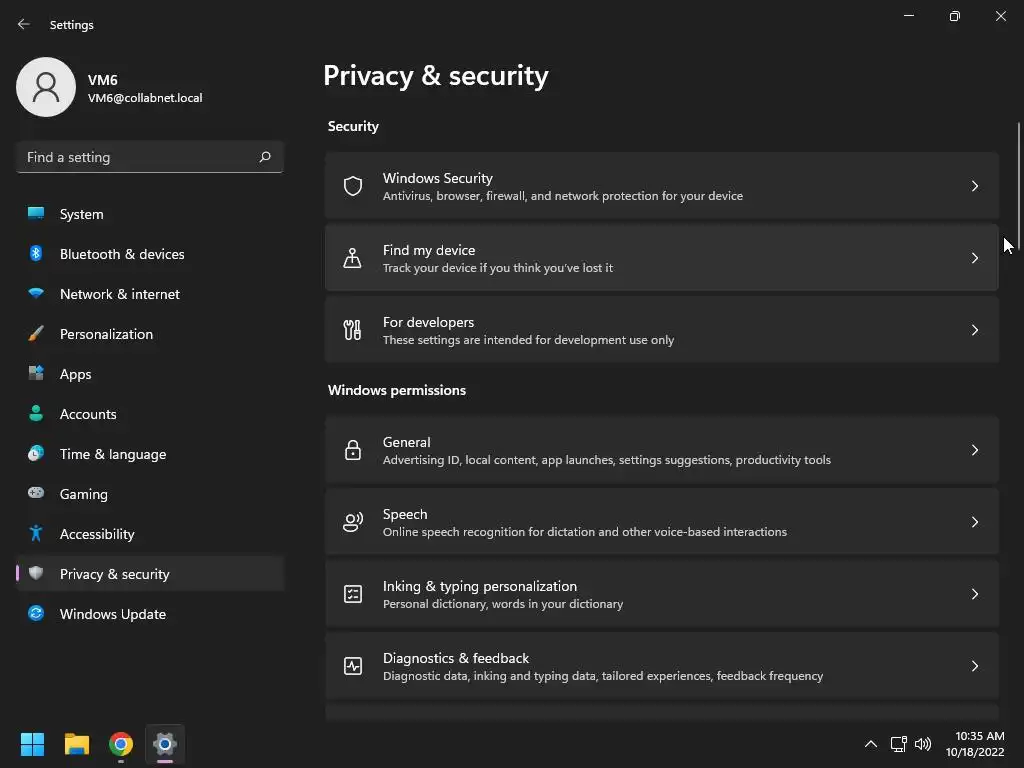Click the search magnifier icon

click(x=265, y=157)
